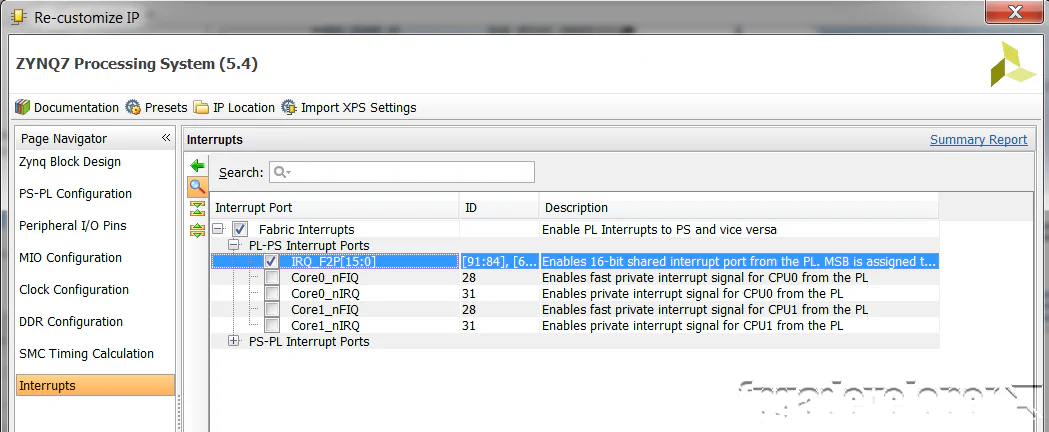
Task: Open PS-PL Configuration page
Action: click(76, 194)
